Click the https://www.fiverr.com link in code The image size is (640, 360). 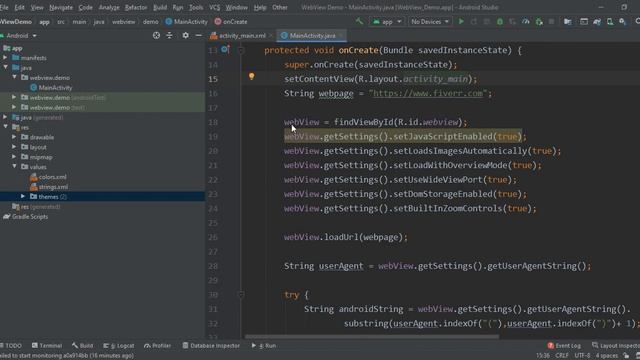coord(427,93)
